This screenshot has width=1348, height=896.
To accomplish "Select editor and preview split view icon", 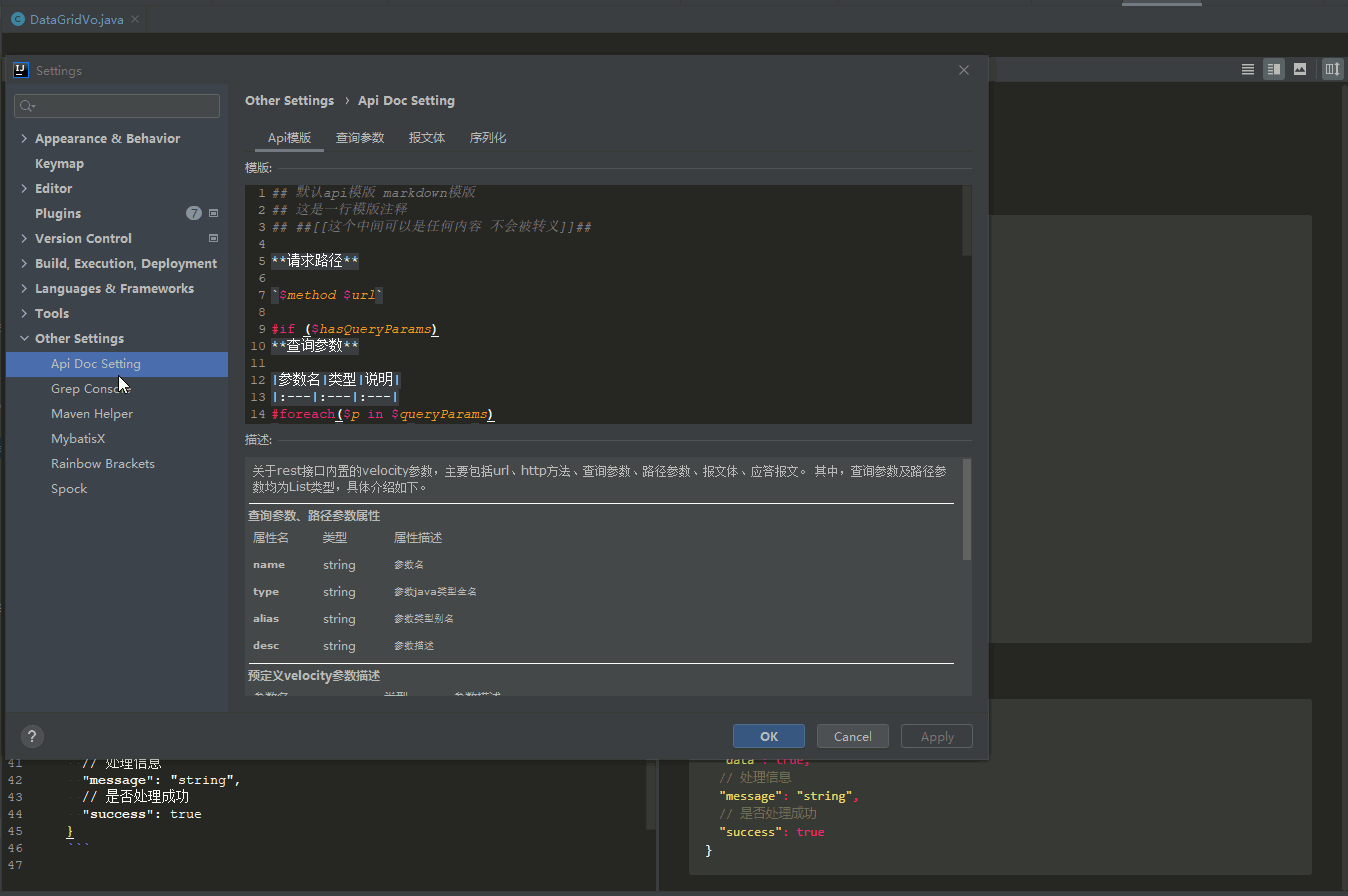I will click(1273, 69).
